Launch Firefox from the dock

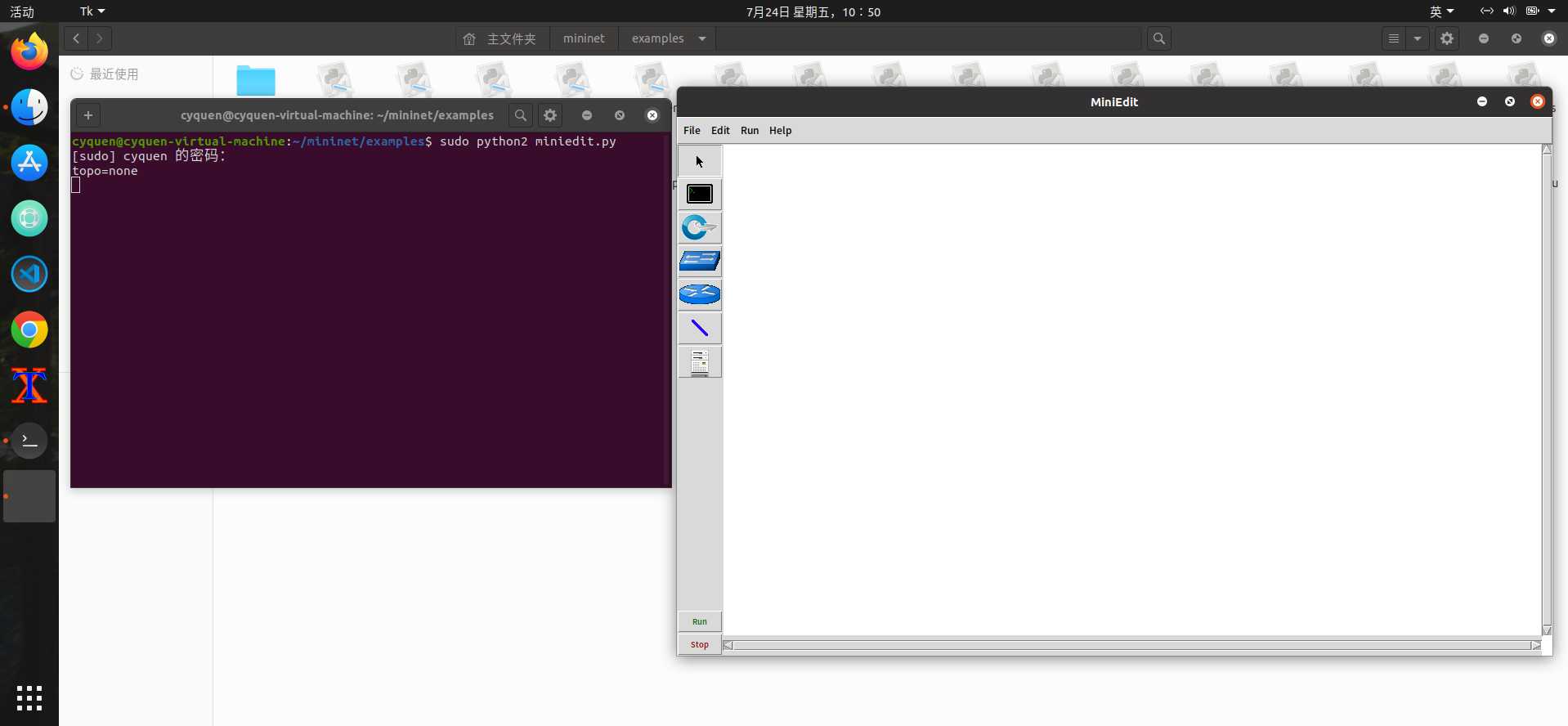29,52
